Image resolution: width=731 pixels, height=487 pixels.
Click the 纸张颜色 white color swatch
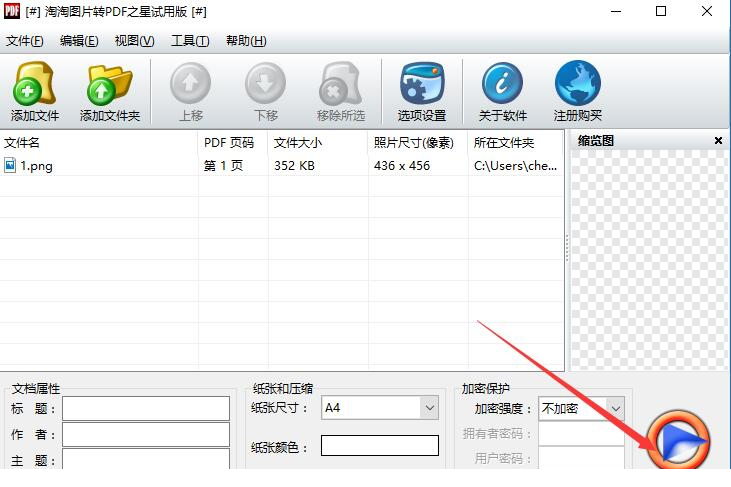(380, 446)
